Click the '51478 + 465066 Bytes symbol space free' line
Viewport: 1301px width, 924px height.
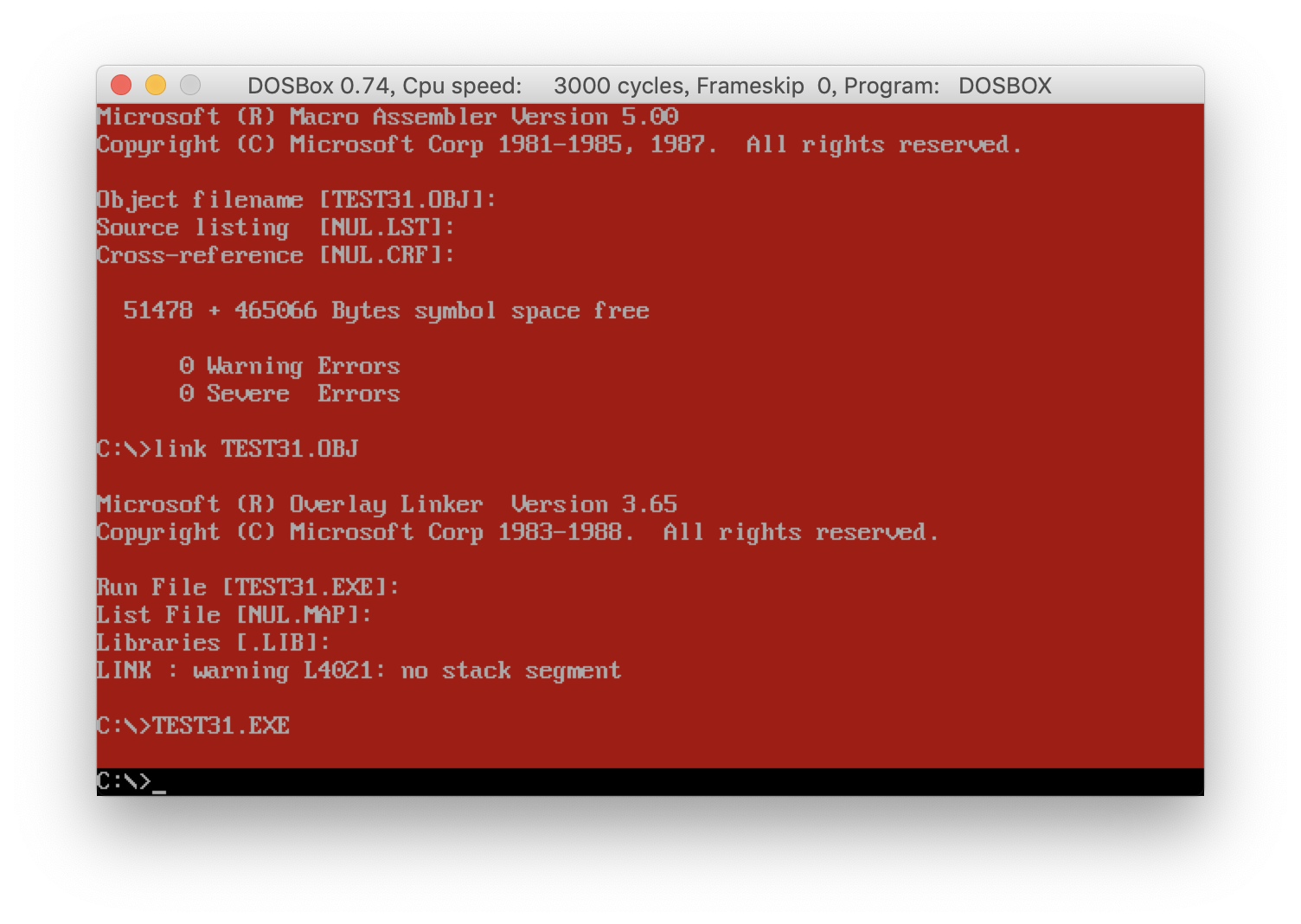coord(387,311)
